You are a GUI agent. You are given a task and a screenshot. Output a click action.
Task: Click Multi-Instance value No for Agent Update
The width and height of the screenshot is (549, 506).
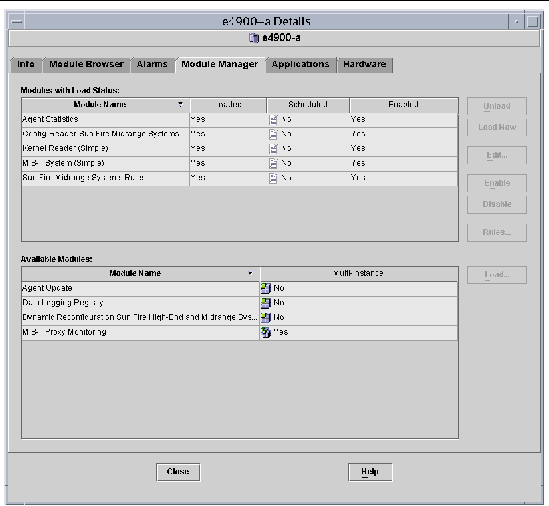point(279,288)
